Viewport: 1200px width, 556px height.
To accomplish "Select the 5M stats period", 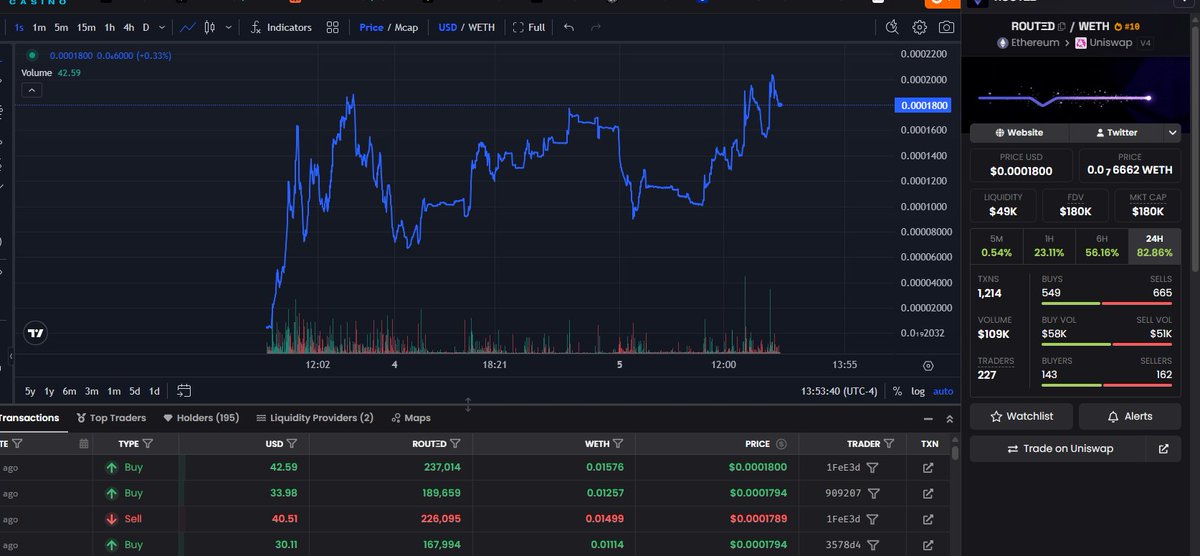I will (996, 245).
